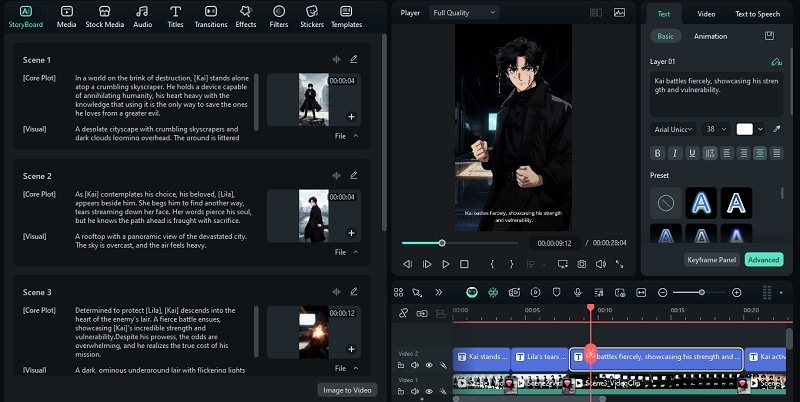Open the Filters tab

[279, 17]
